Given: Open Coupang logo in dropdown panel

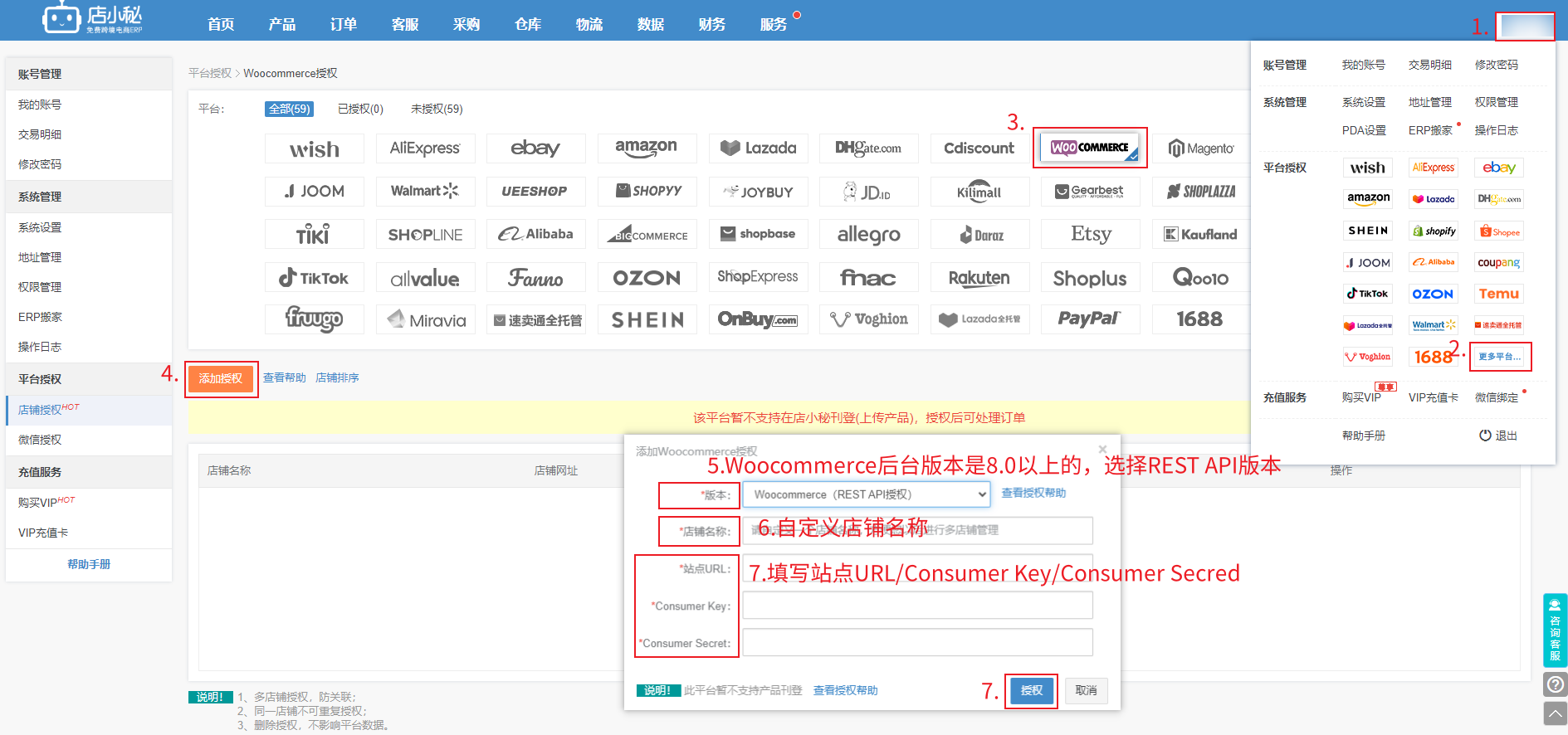Looking at the screenshot, I should (x=1499, y=262).
